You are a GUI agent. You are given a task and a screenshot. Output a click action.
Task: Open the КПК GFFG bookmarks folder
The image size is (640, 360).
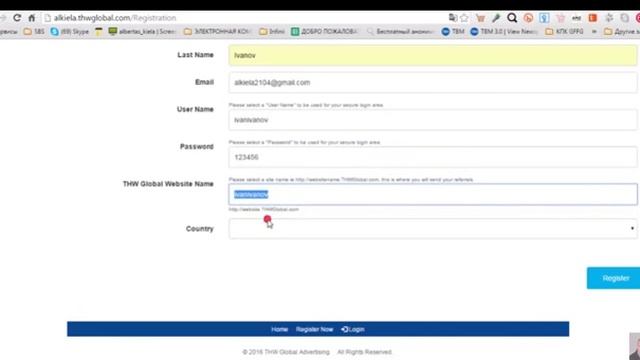564,31
